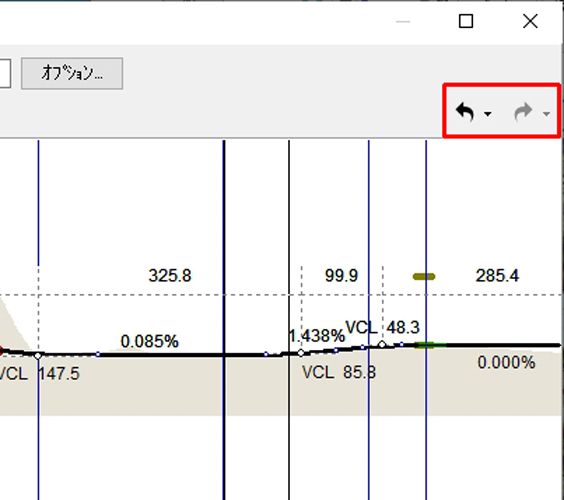The image size is (564, 500).
Task: Expand the undo history dropdown arrow
Action: [x=488, y=114]
